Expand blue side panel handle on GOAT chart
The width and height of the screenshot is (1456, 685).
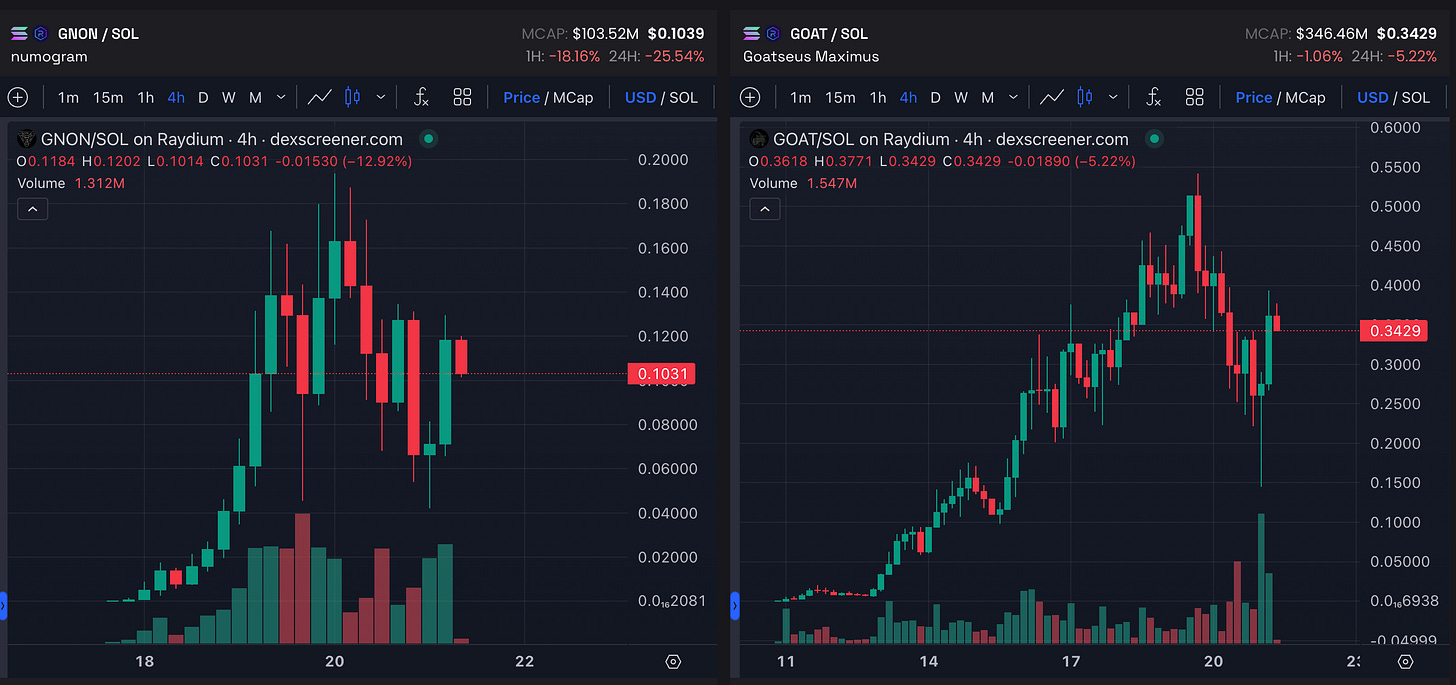click(x=735, y=605)
